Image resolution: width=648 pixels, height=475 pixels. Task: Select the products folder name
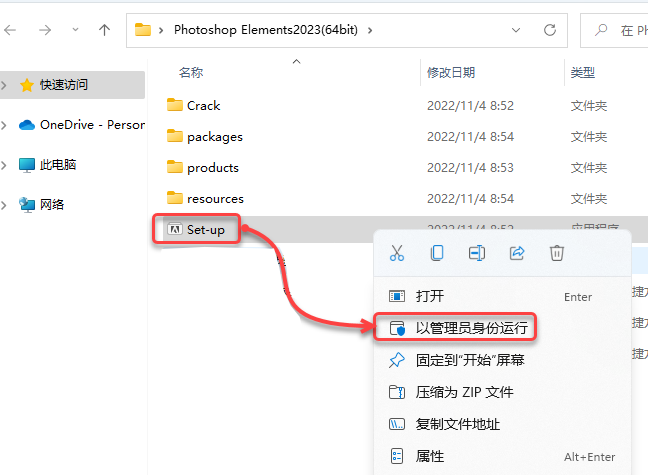click(213, 168)
